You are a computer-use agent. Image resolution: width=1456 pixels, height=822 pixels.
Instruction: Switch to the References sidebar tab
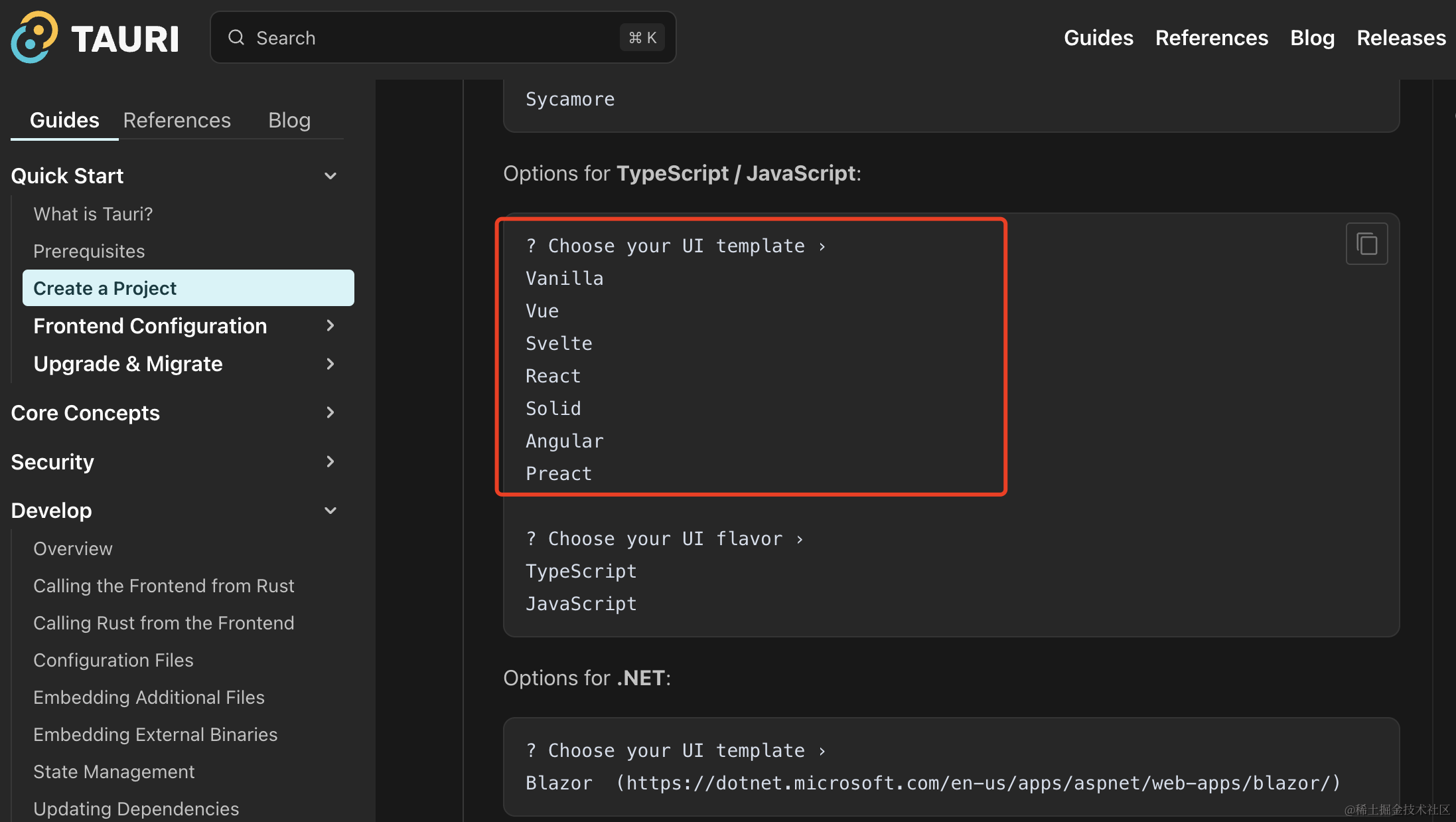coord(177,120)
